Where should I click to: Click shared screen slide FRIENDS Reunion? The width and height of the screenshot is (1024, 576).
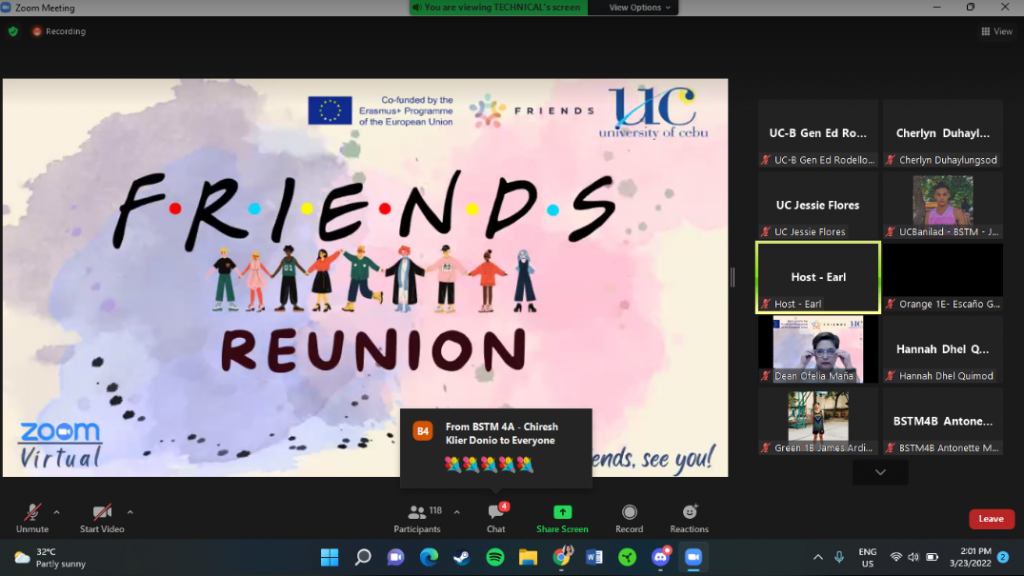[x=365, y=278]
